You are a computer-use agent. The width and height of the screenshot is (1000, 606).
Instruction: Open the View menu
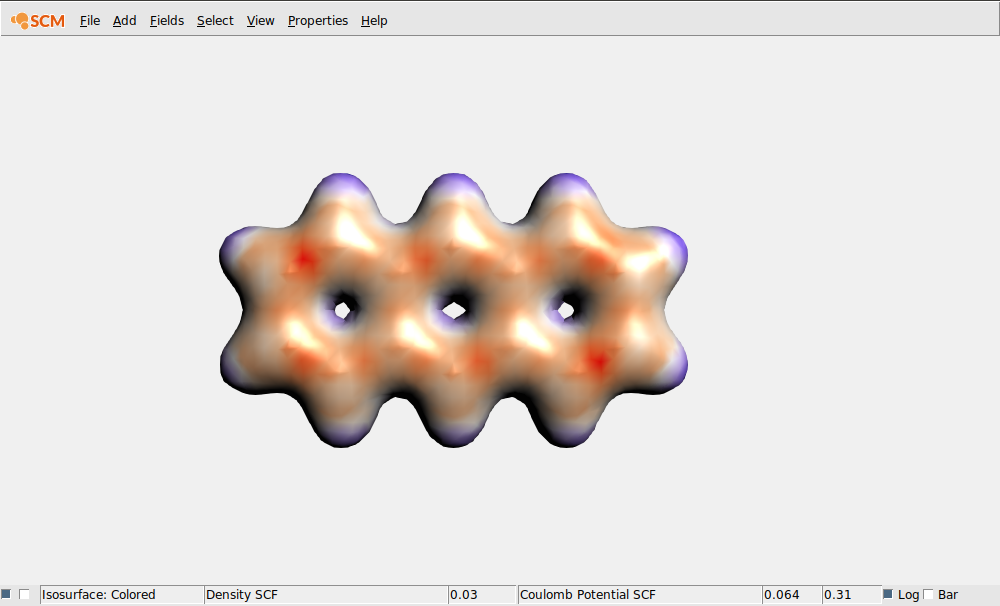(260, 21)
